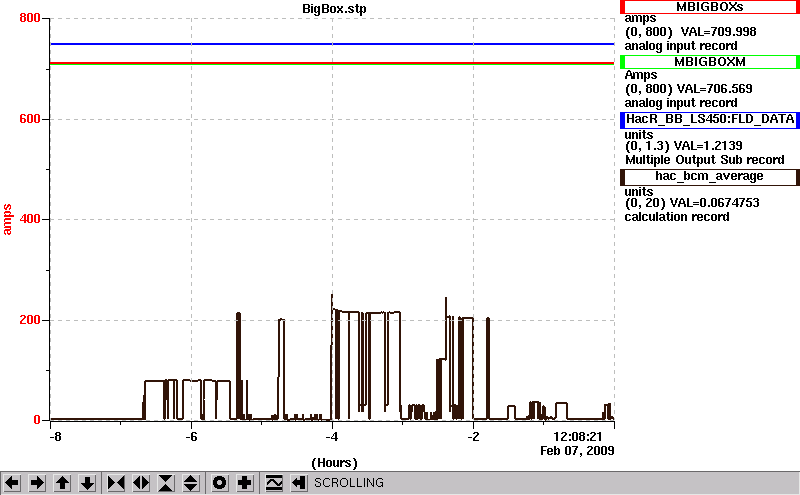Select the hac_bcm_average curve in the legend
The height and width of the screenshot is (495, 800).
(x=710, y=177)
